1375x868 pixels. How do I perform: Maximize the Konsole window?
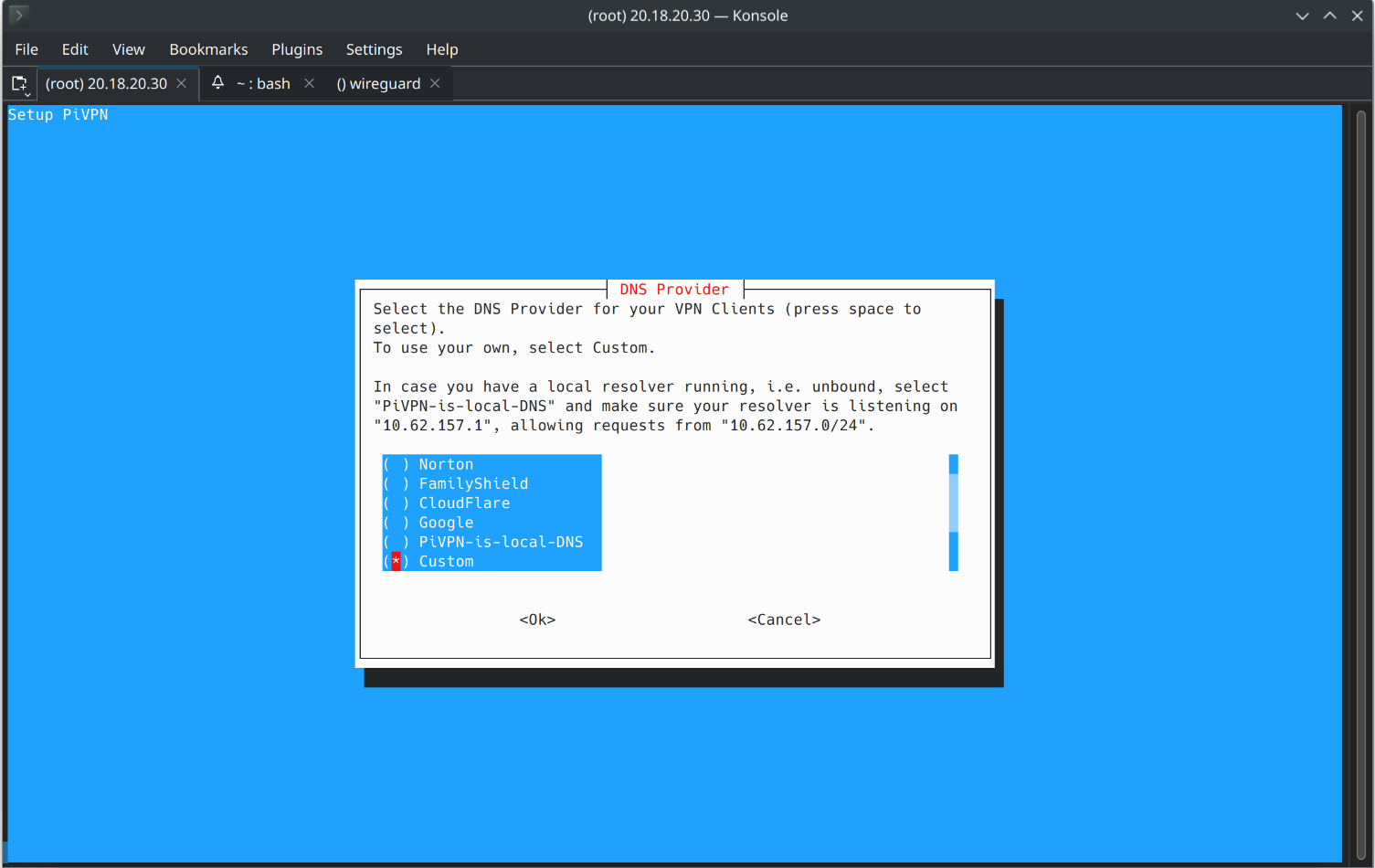click(x=1329, y=16)
